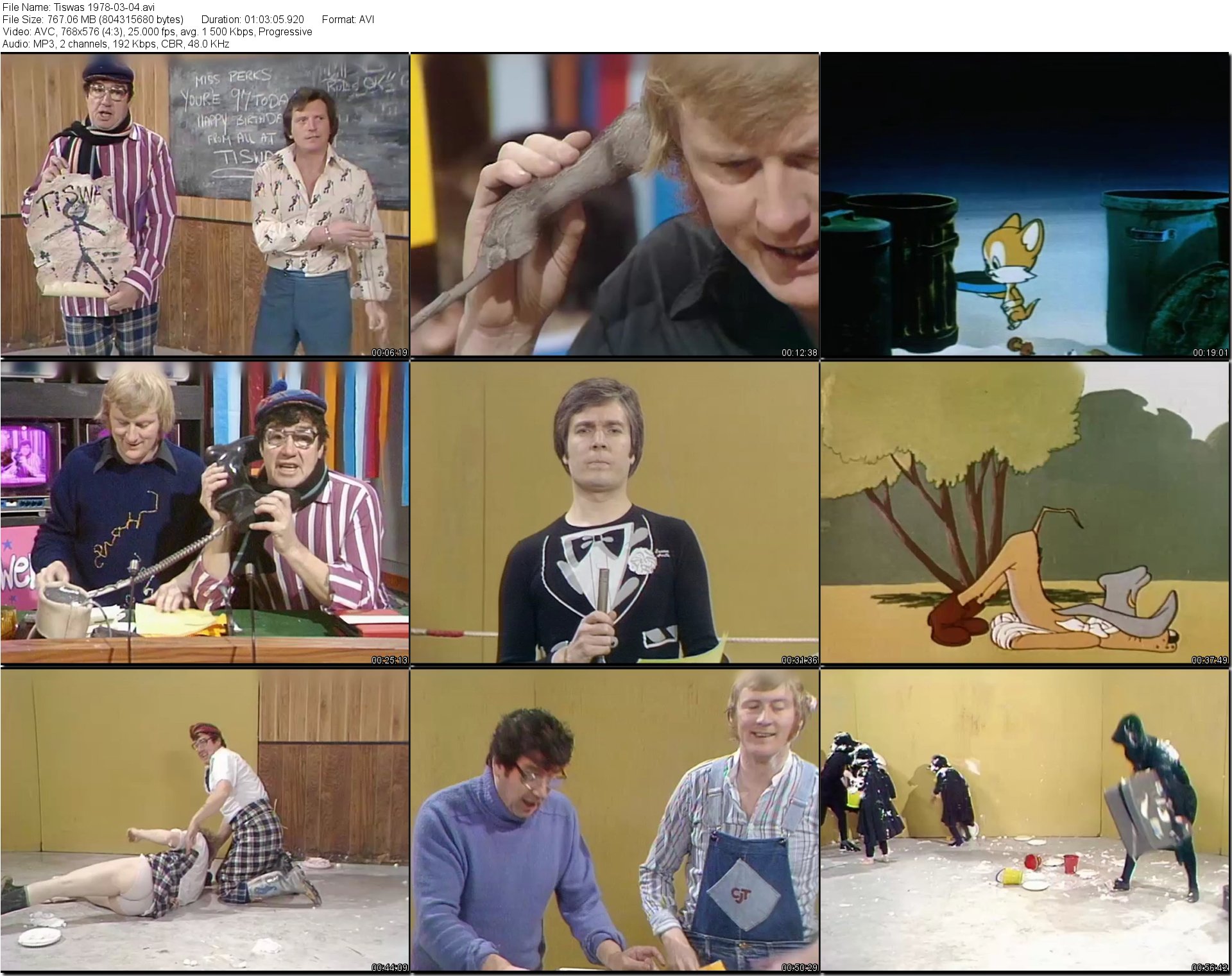This screenshot has height=976, width=1232.
Task: Click the 00:50:29 timestamp label
Action: click(x=799, y=968)
